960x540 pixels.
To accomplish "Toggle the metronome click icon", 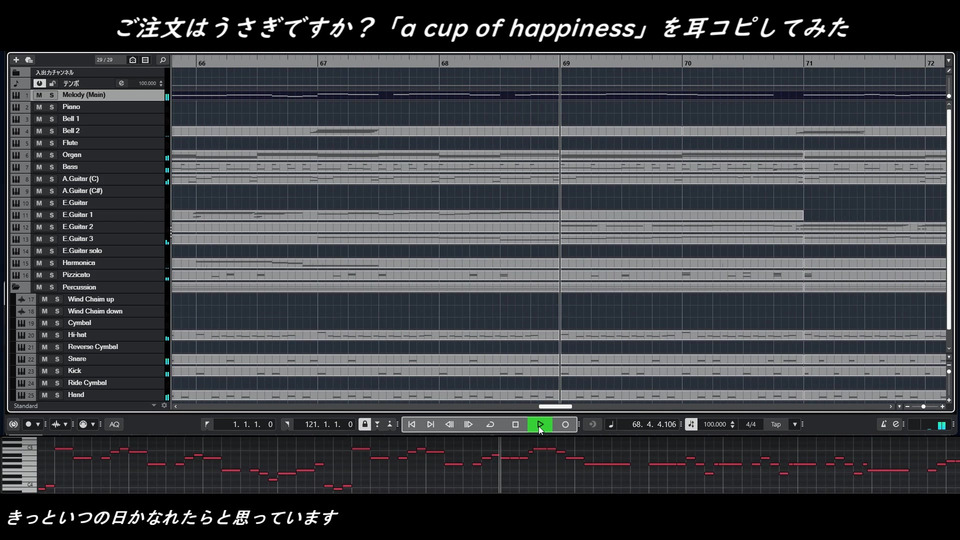I will (x=883, y=424).
